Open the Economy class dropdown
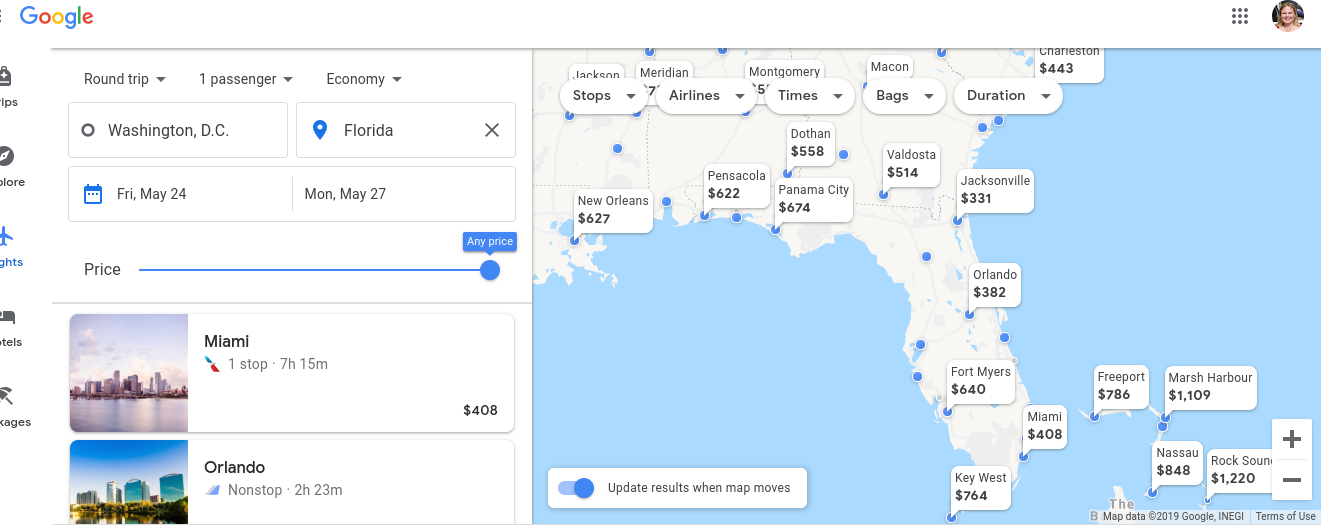The image size is (1321, 532). click(x=364, y=79)
